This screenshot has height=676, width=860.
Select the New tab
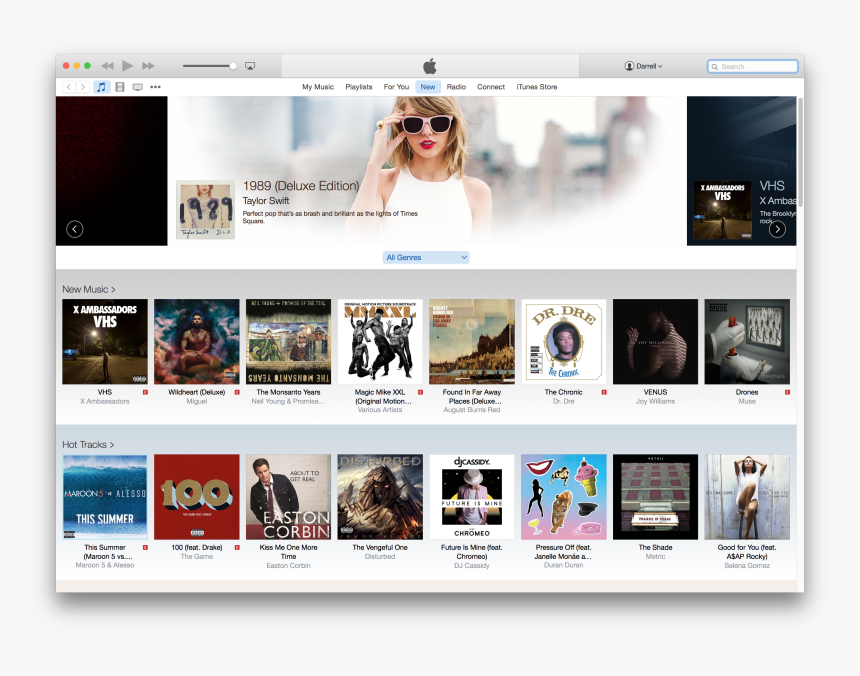(428, 87)
